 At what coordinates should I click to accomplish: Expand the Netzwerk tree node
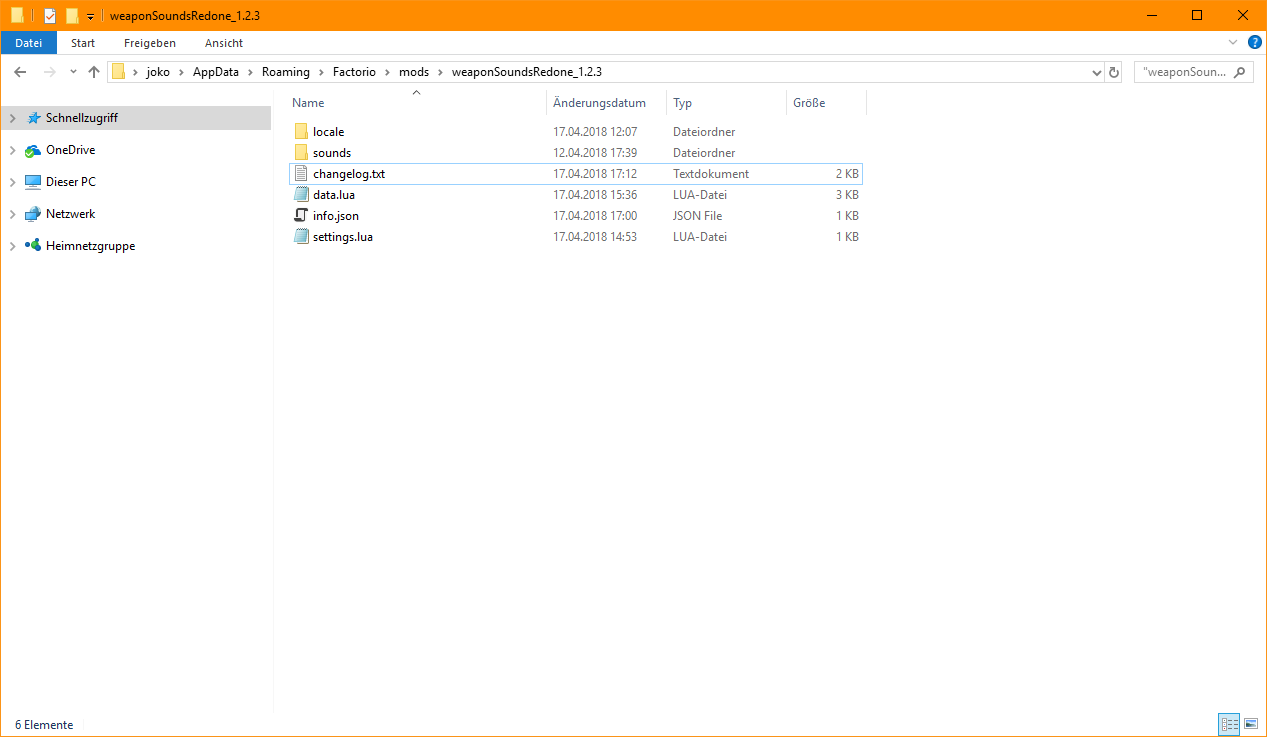(12, 214)
